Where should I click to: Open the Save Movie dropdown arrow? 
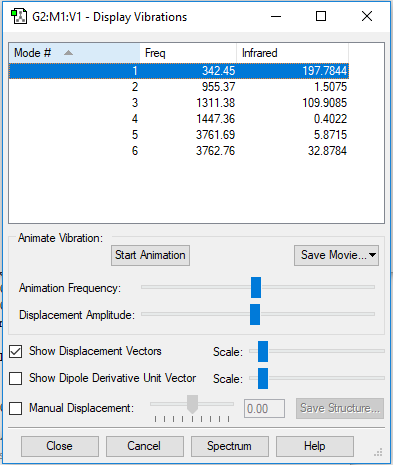tap(373, 255)
